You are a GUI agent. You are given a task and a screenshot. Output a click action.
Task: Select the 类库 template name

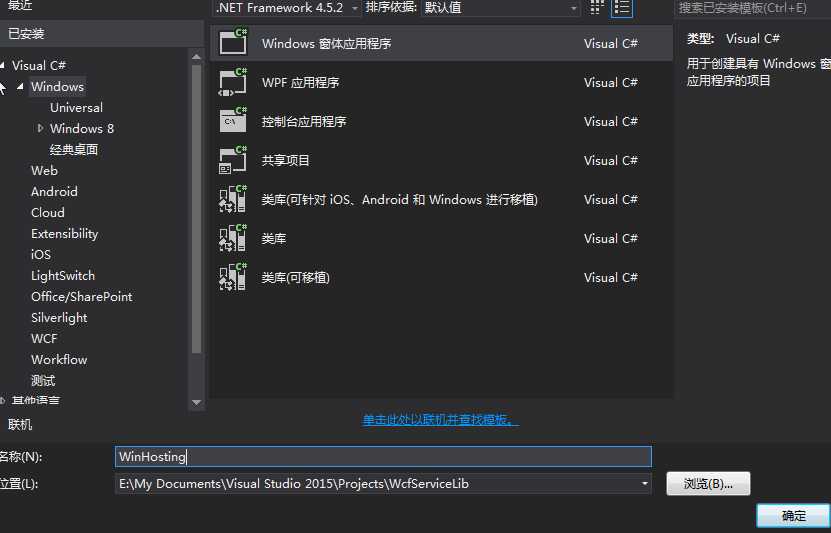point(274,238)
